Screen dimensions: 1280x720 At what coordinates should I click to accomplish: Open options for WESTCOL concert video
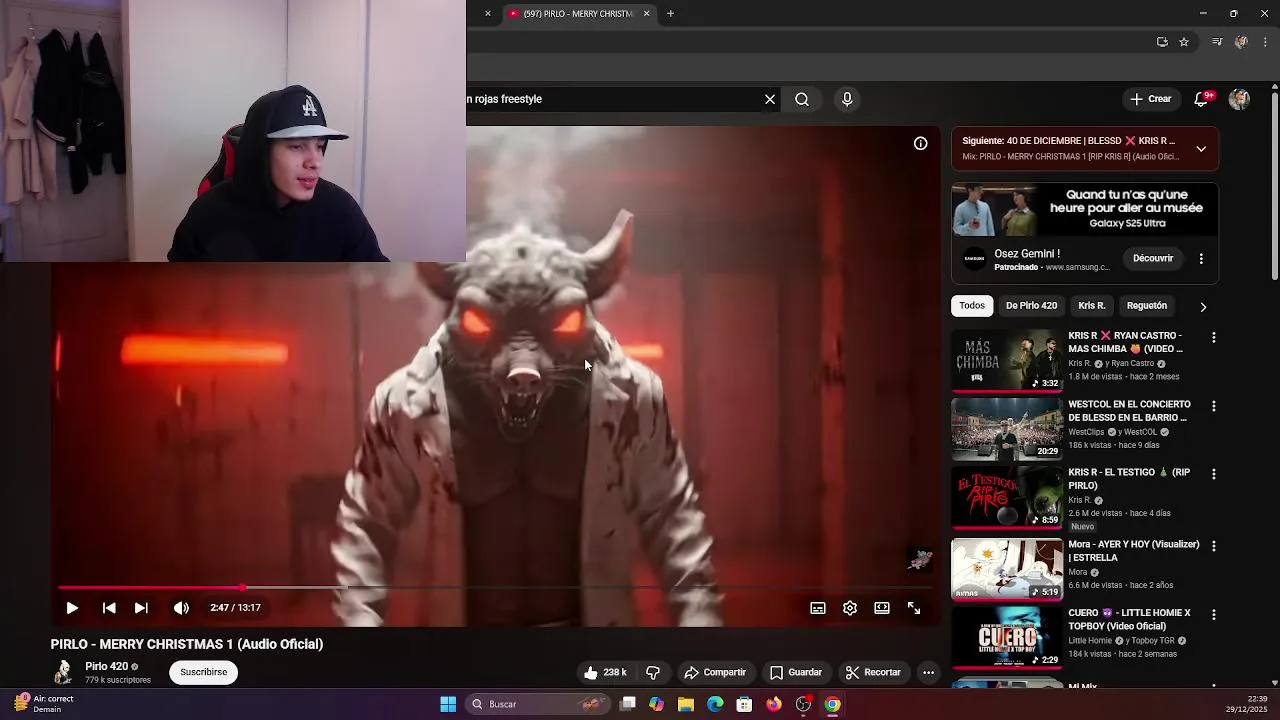[x=1214, y=406]
